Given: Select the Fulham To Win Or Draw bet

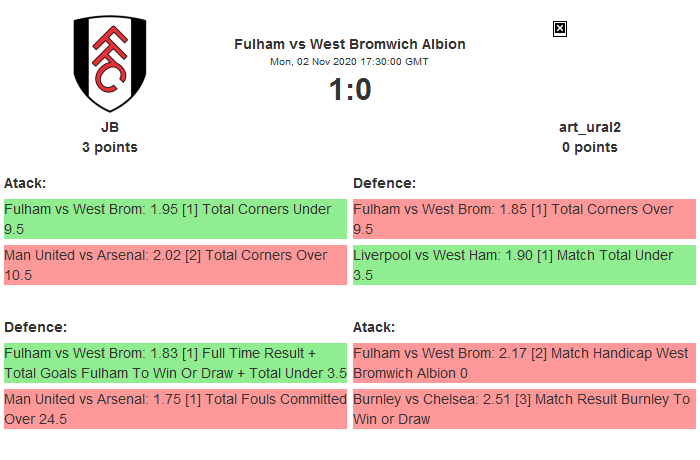Looking at the screenshot, I should pyautogui.click(x=175, y=363).
